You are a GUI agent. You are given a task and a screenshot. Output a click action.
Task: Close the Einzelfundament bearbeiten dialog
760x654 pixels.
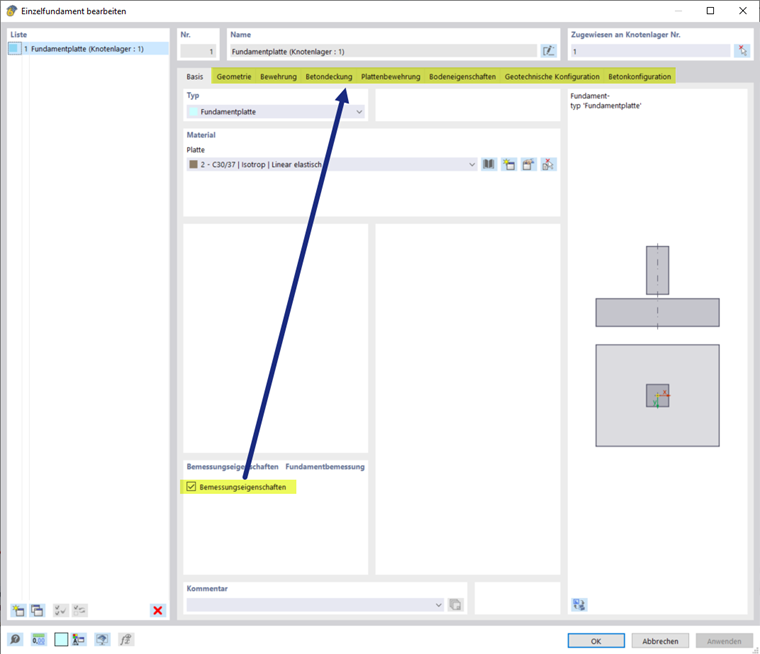(742, 11)
